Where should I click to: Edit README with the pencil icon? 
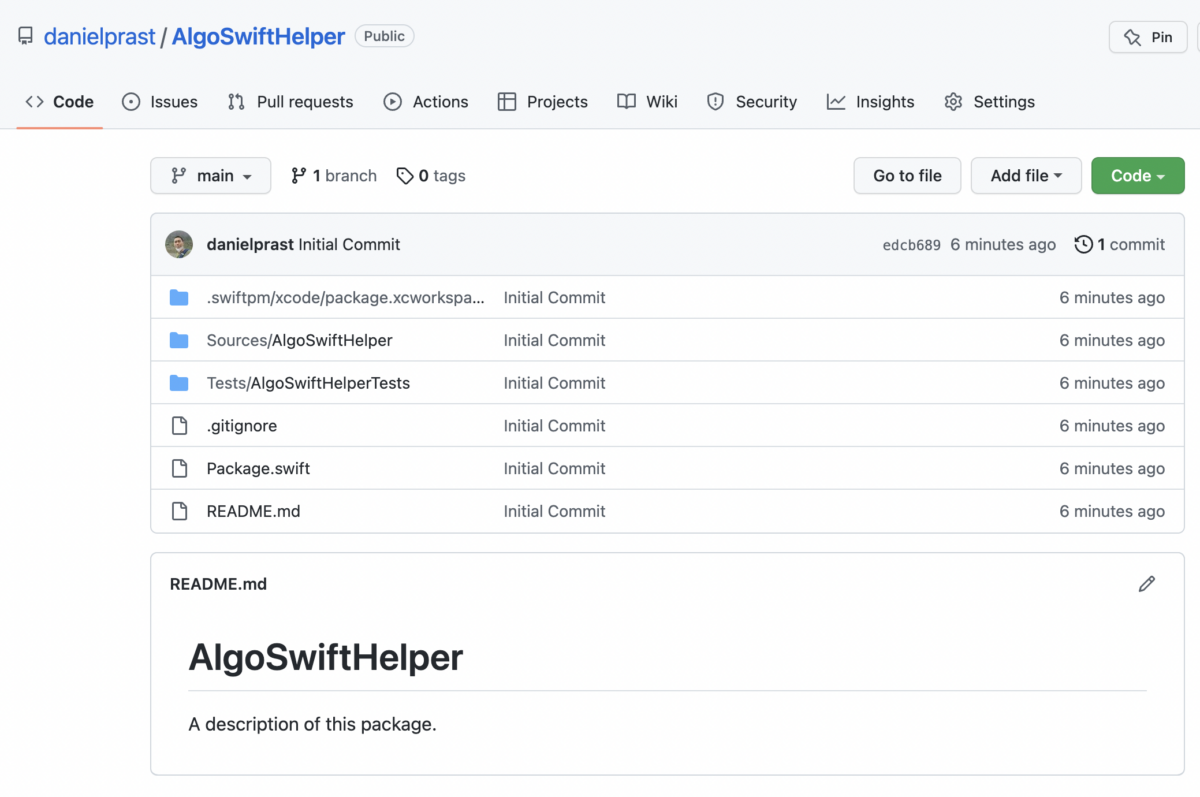pos(1147,584)
